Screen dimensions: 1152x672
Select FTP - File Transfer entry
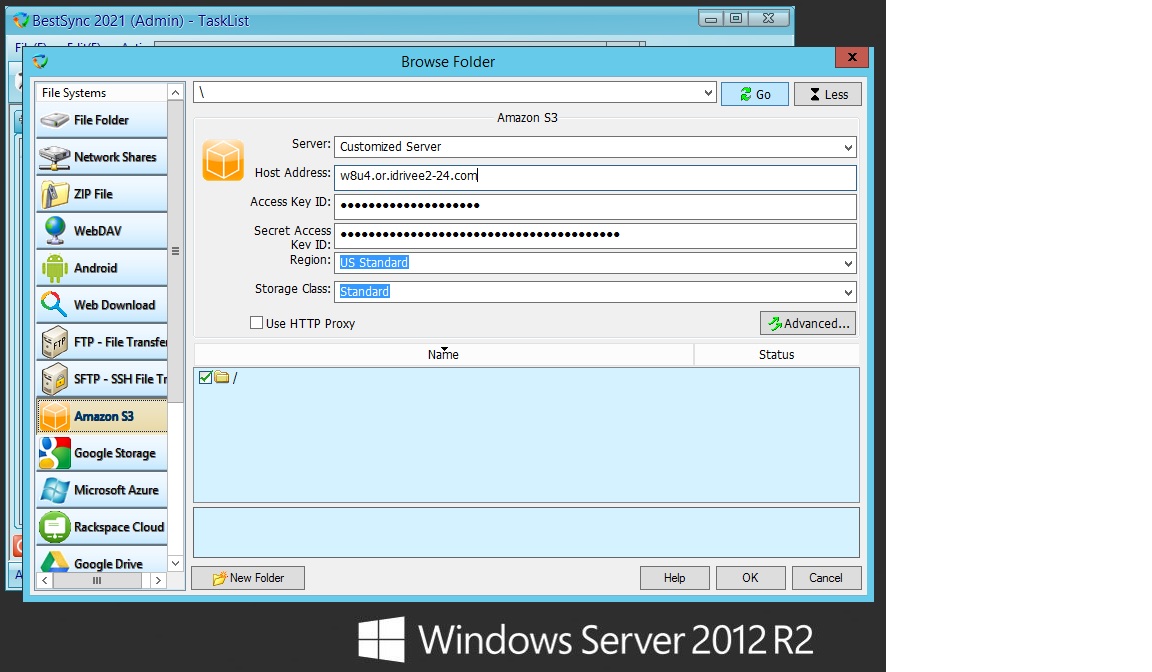point(102,342)
